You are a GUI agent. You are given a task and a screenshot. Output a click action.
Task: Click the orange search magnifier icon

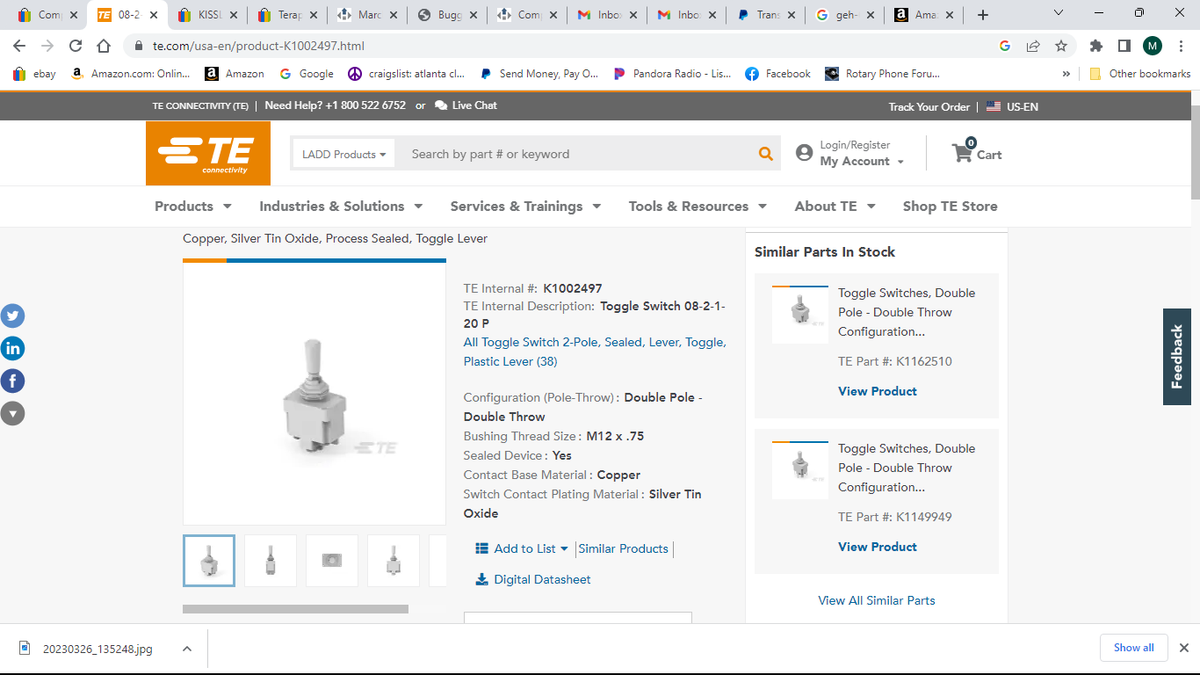click(x=765, y=154)
